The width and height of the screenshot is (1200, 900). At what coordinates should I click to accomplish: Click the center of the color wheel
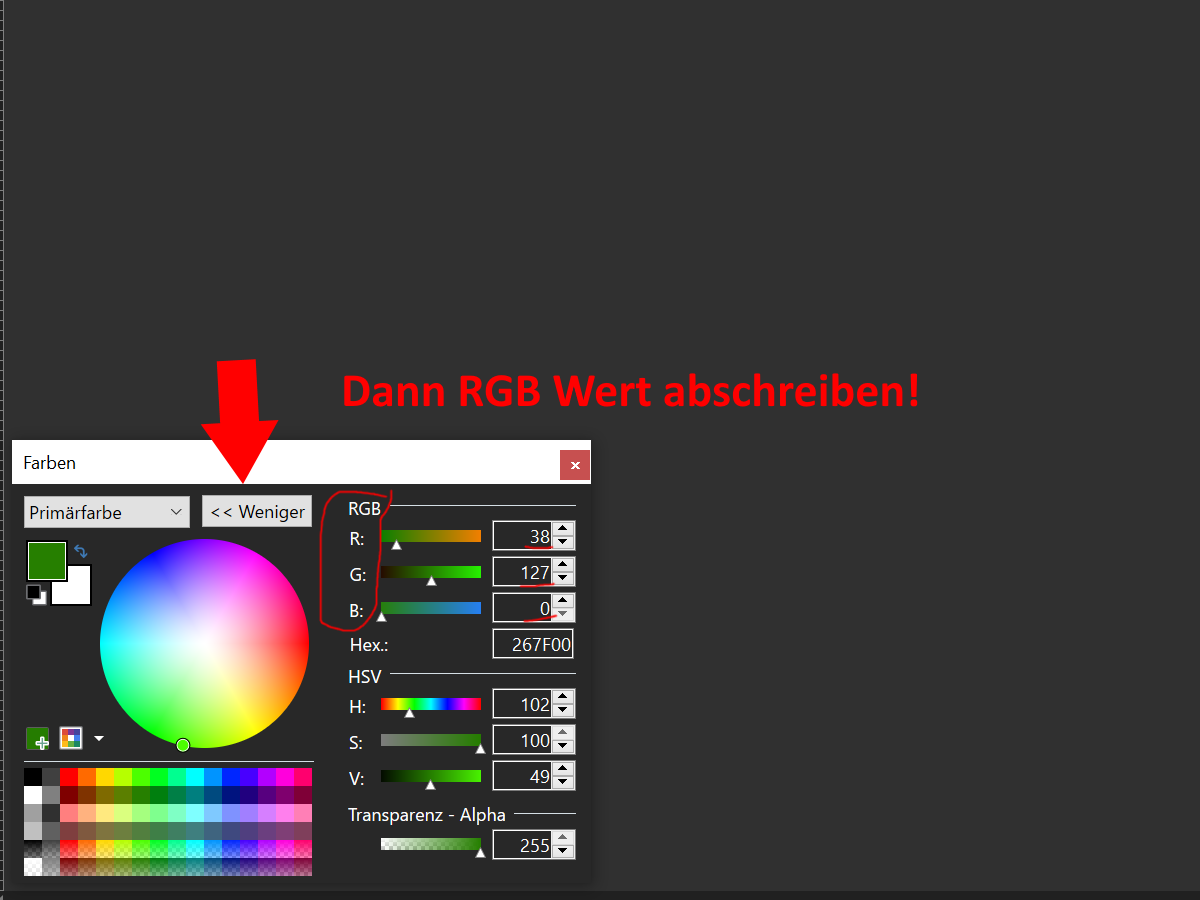pyautogui.click(x=205, y=643)
